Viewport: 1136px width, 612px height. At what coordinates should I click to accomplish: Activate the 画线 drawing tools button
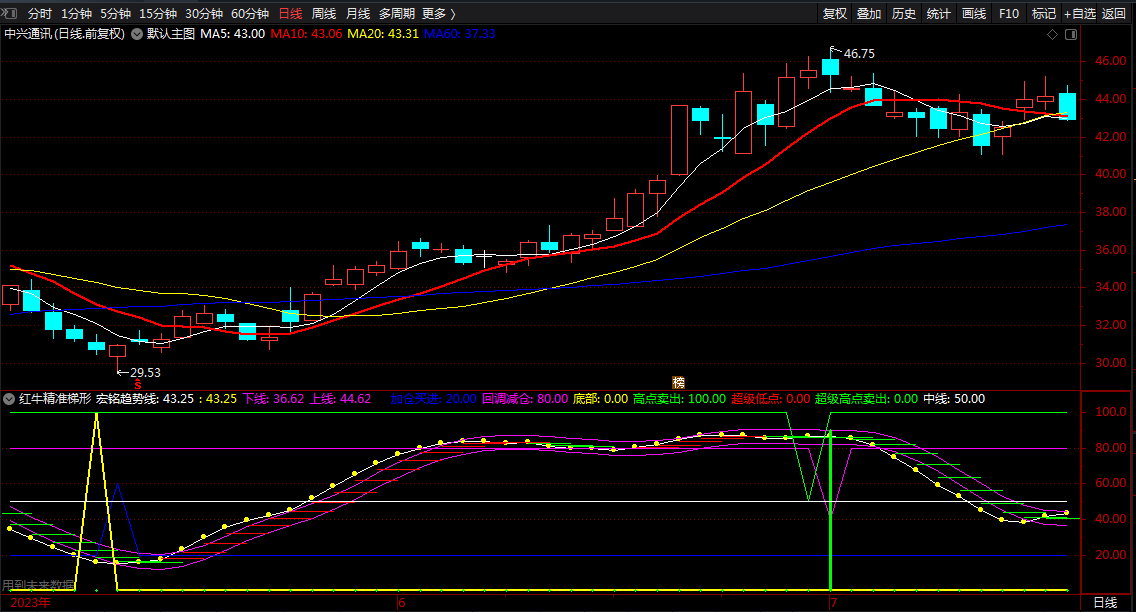click(x=974, y=14)
